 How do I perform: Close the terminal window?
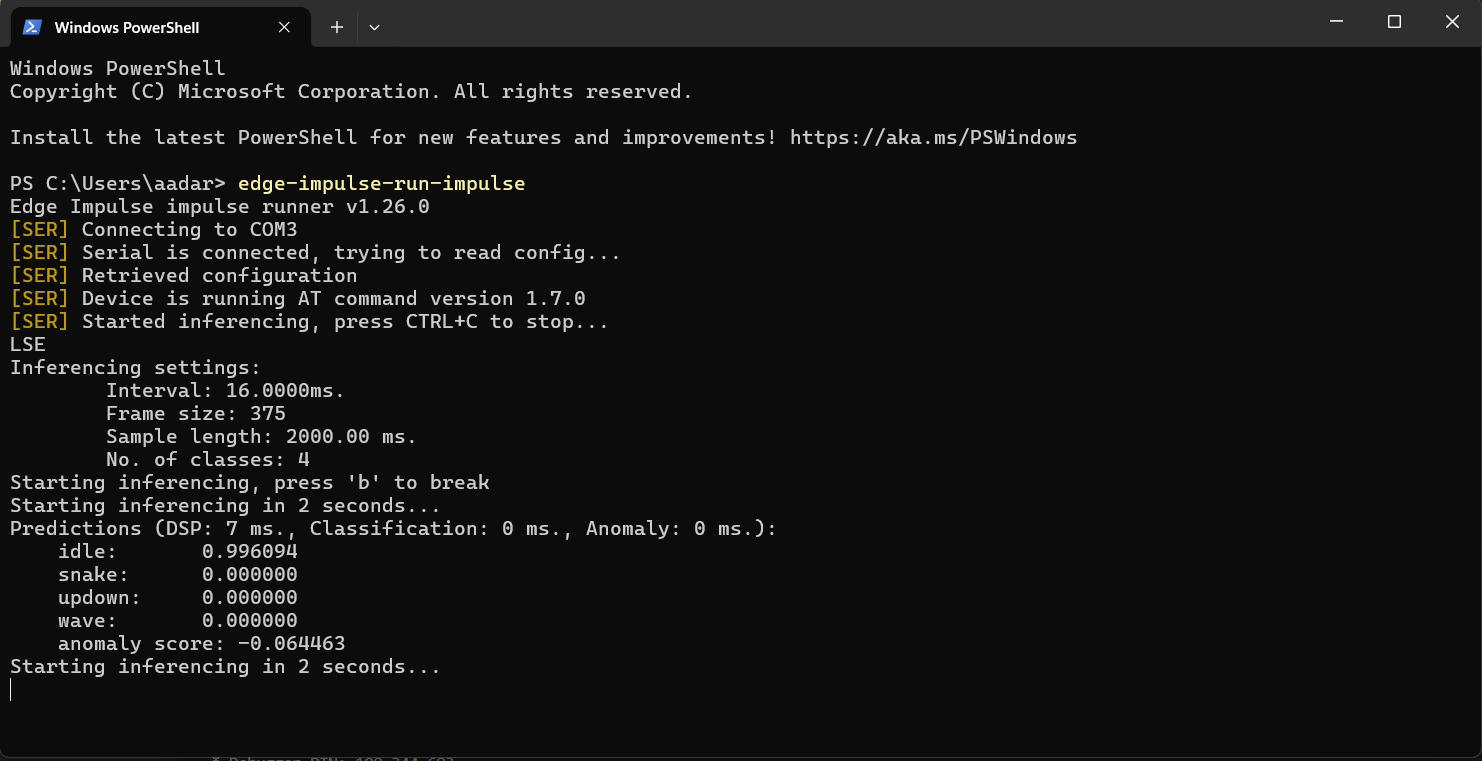[1452, 21]
